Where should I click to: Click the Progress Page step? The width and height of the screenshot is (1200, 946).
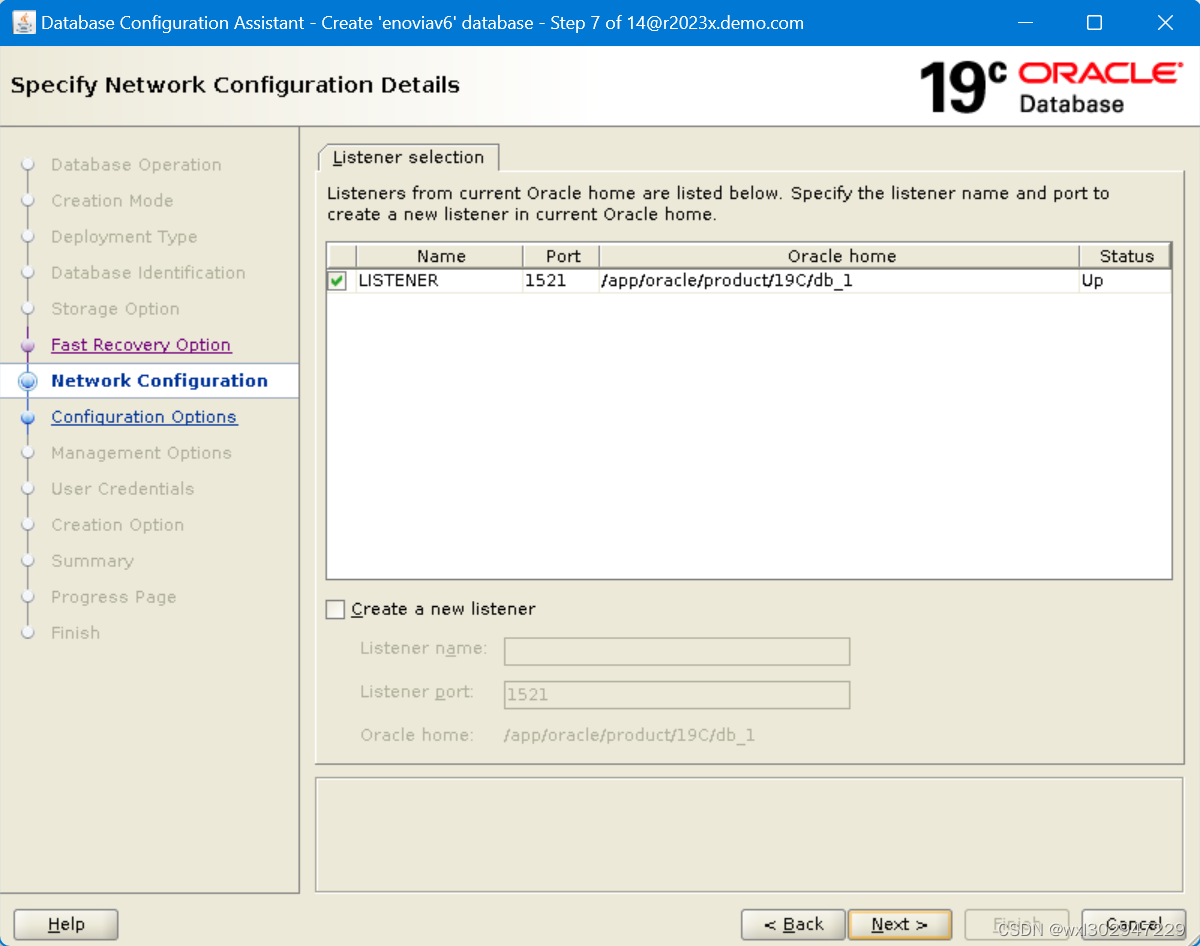(113, 597)
